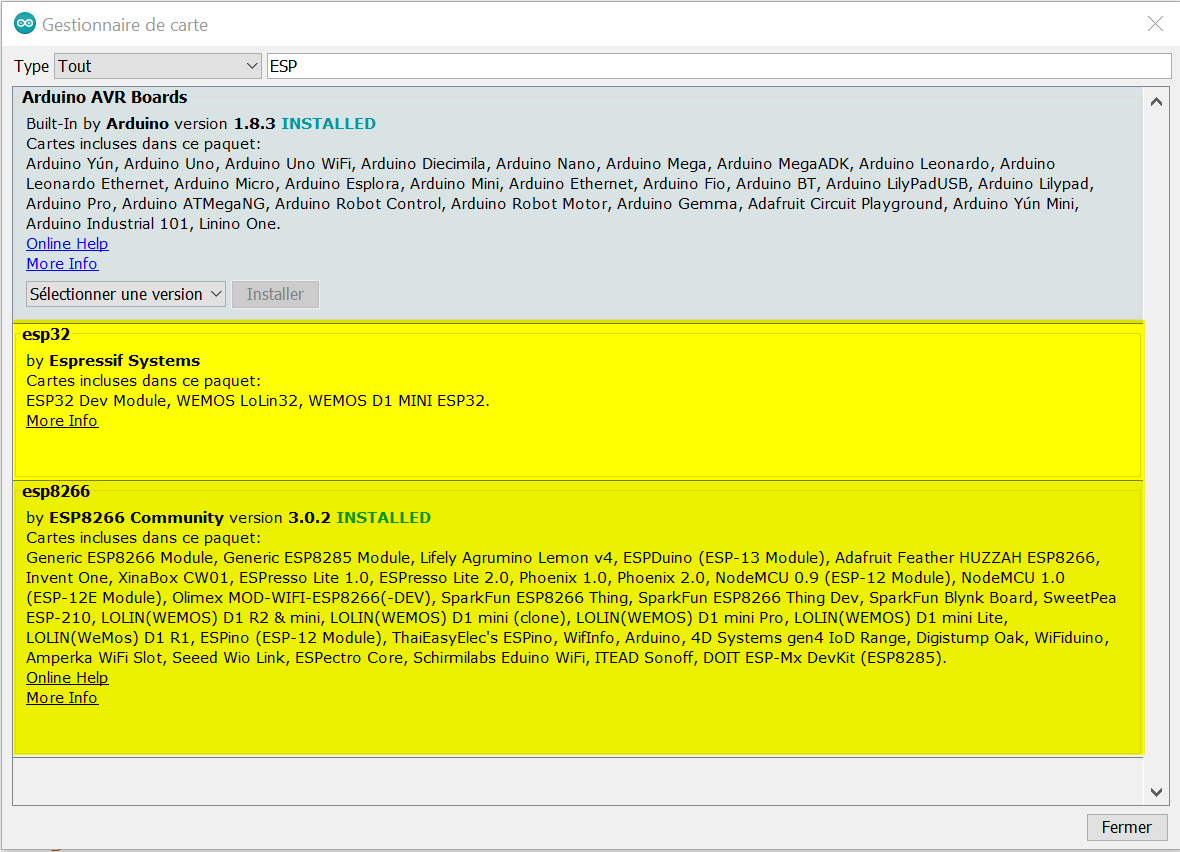Close the Gestionnaire de carte window

1155,24
